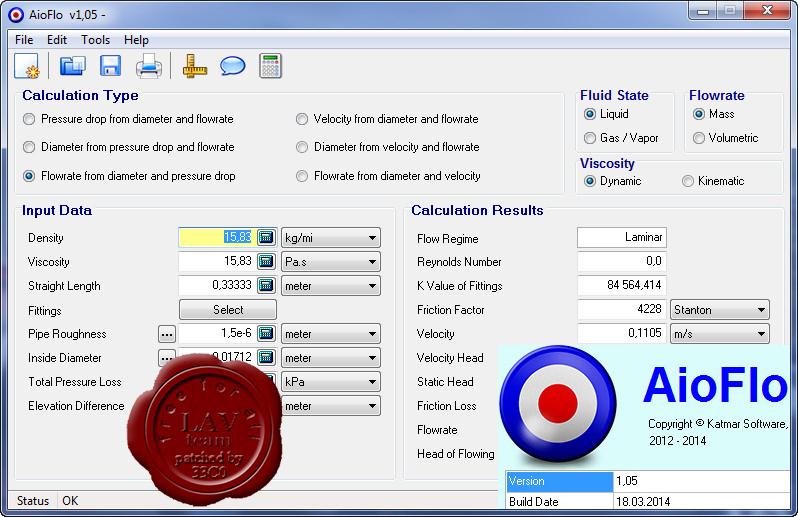
Task: Click the calculator icon beside Straight Length
Action: tap(266, 285)
